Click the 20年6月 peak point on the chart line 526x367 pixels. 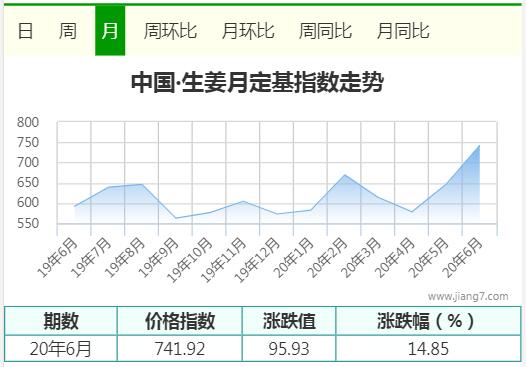[x=479, y=146]
